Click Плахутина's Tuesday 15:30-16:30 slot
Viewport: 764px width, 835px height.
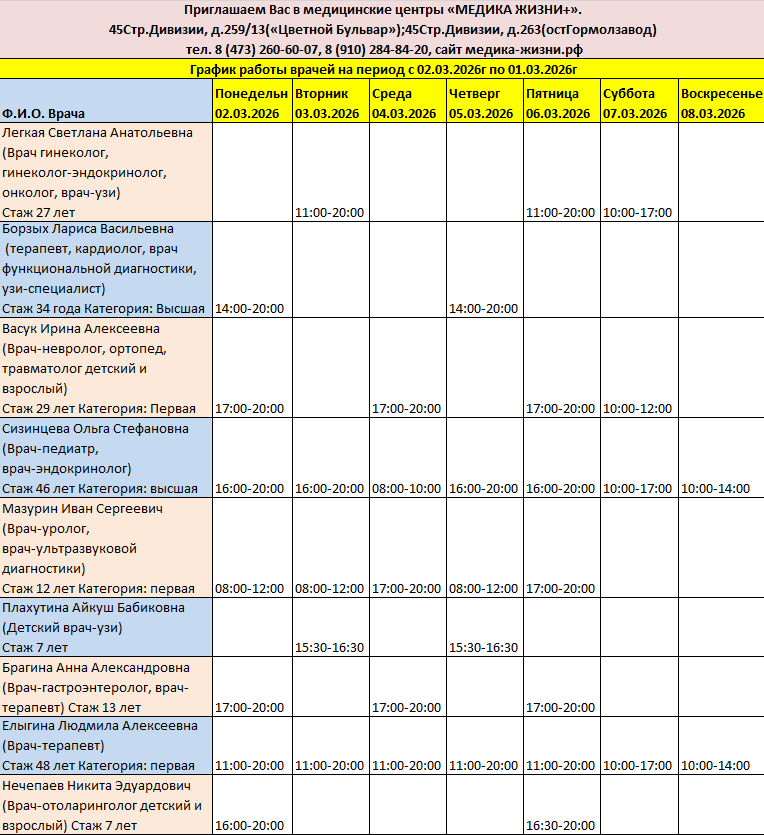(x=330, y=648)
